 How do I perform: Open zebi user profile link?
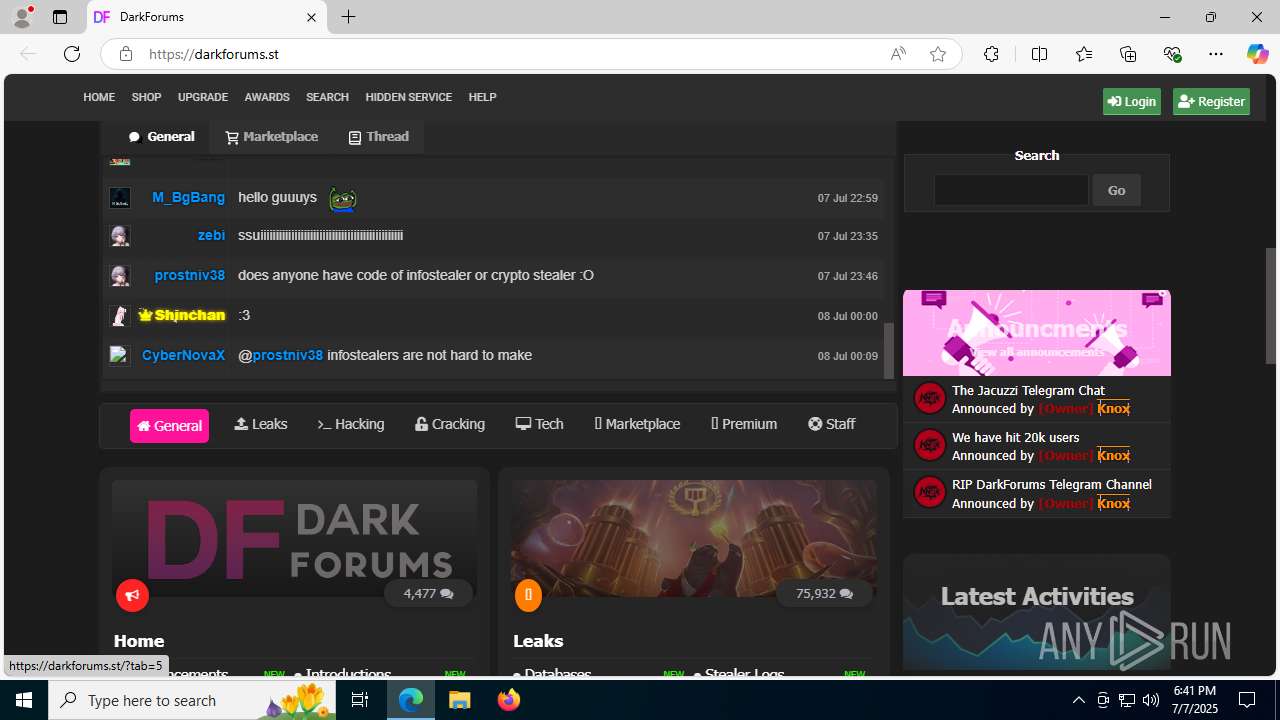point(211,235)
